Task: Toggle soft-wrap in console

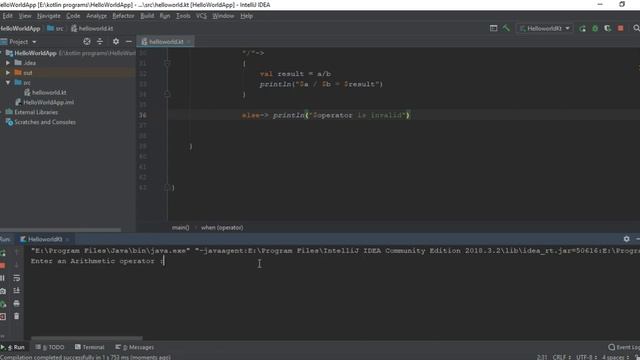Action: point(16,278)
